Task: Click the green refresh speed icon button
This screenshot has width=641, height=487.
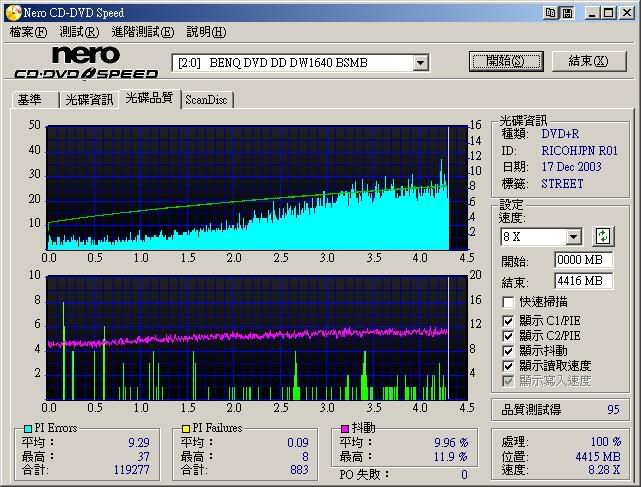Action: (603, 236)
